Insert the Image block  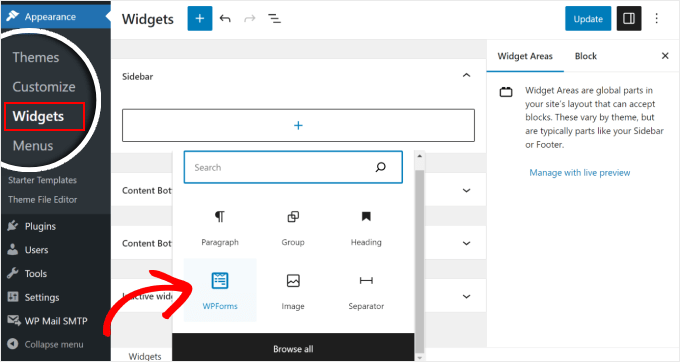click(x=293, y=290)
